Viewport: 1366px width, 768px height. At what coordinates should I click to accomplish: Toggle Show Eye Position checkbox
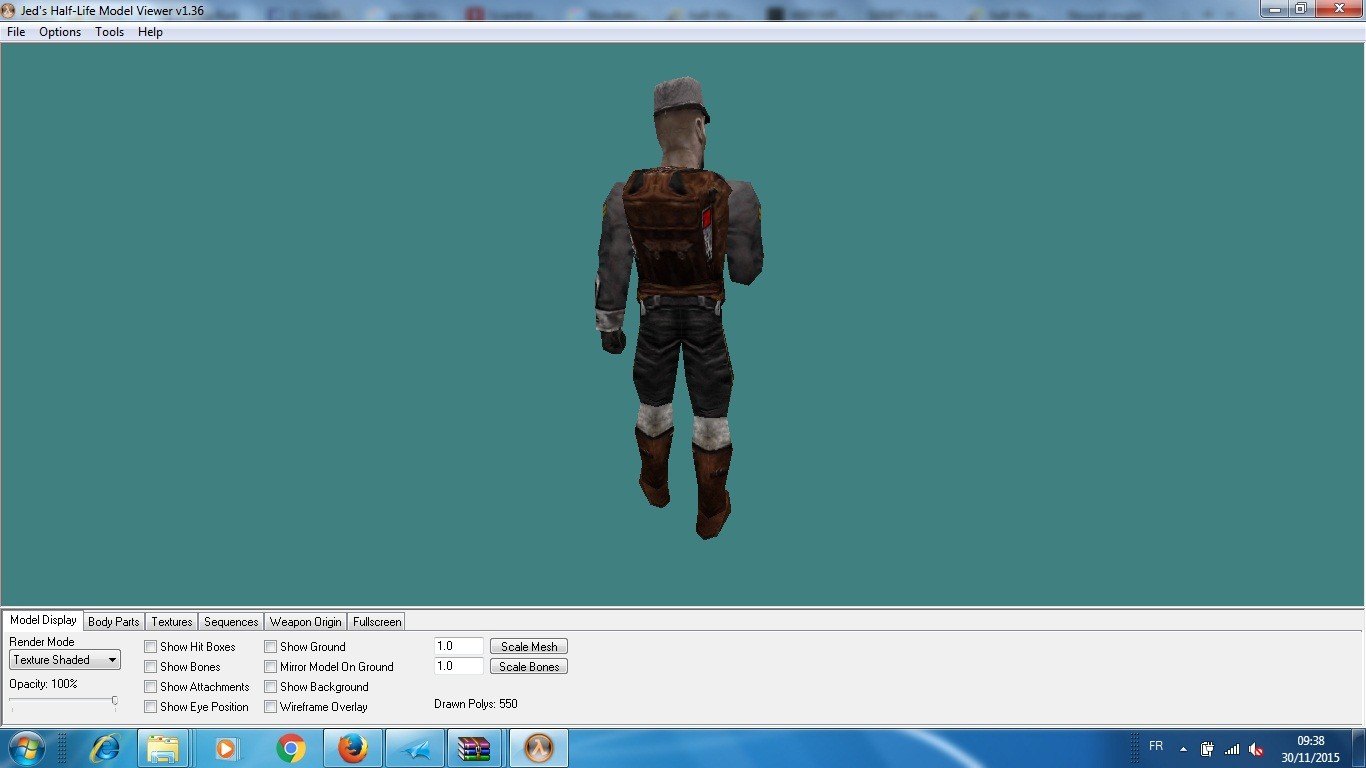(x=151, y=707)
